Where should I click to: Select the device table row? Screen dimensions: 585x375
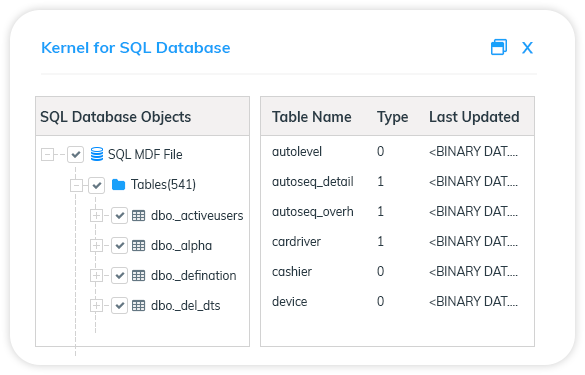pyautogui.click(x=397, y=301)
